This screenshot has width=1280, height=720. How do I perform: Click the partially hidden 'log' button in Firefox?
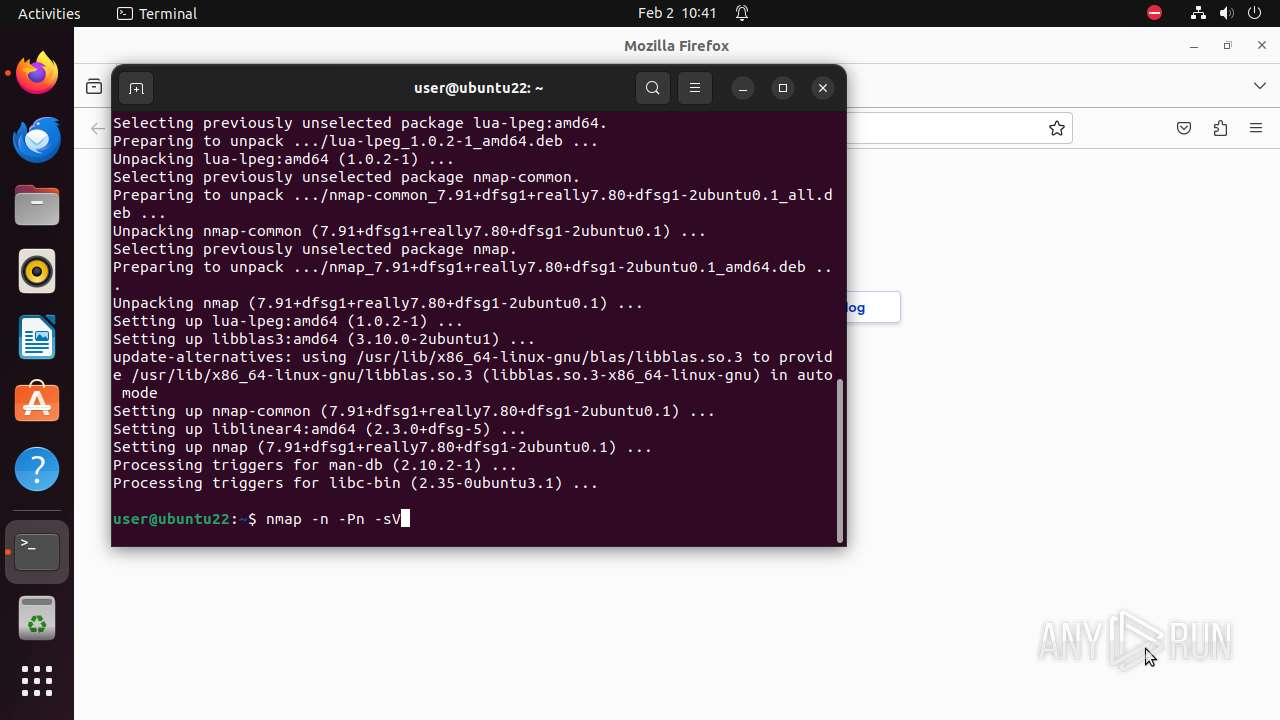873,307
